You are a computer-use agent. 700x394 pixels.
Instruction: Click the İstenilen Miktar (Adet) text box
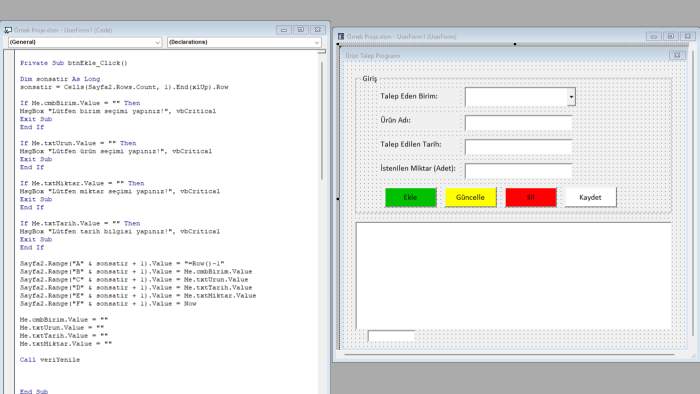[x=518, y=170]
